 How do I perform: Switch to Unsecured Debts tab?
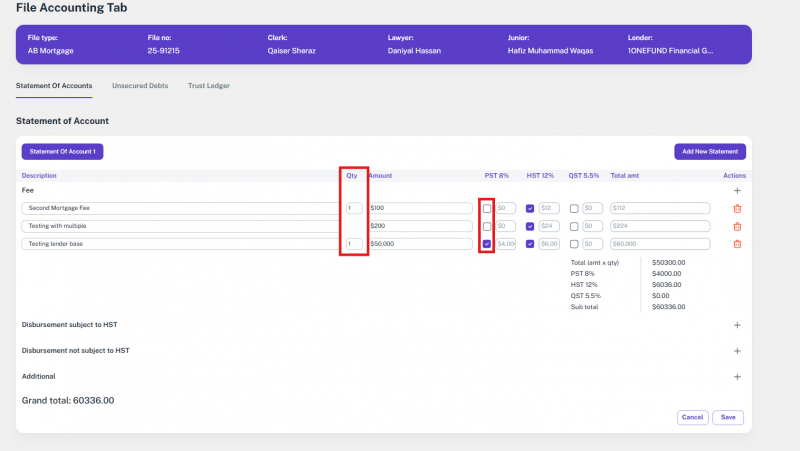140,86
